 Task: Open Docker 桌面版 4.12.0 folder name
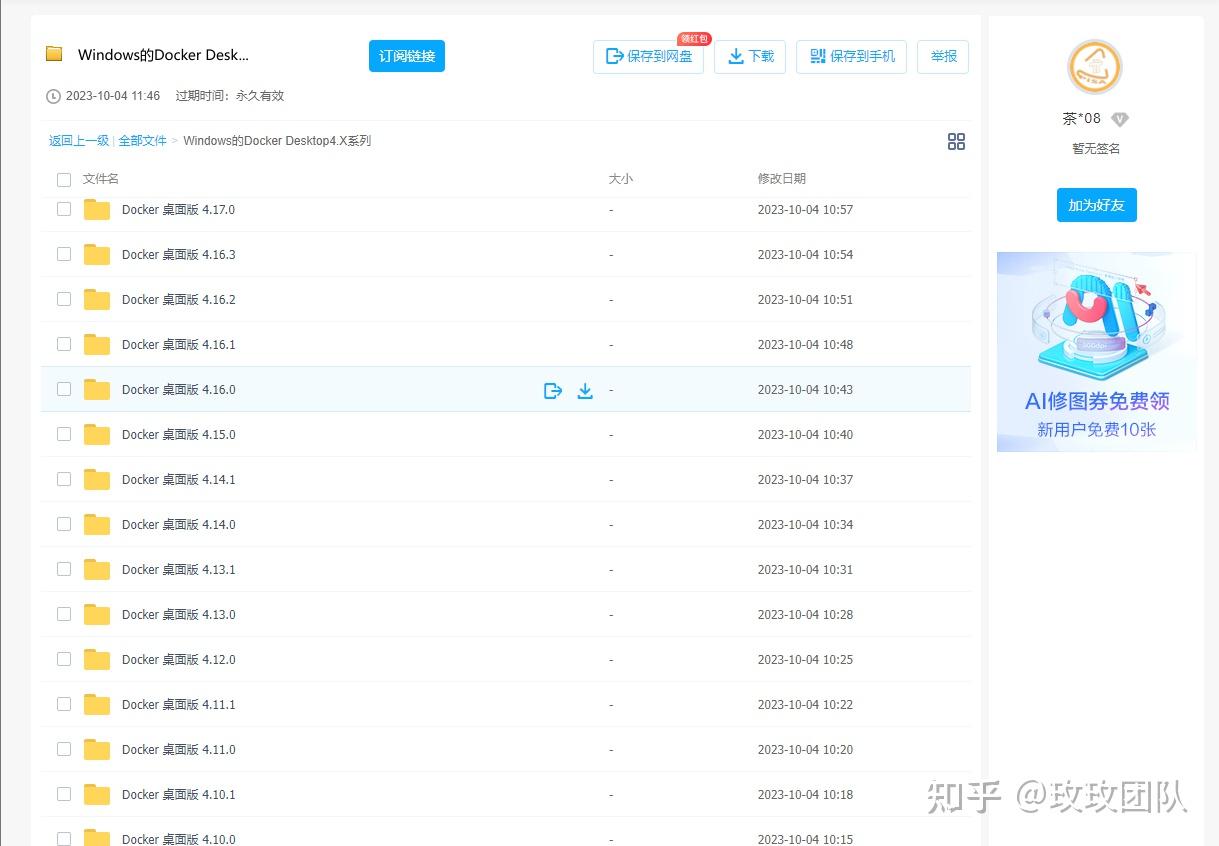tap(178, 659)
